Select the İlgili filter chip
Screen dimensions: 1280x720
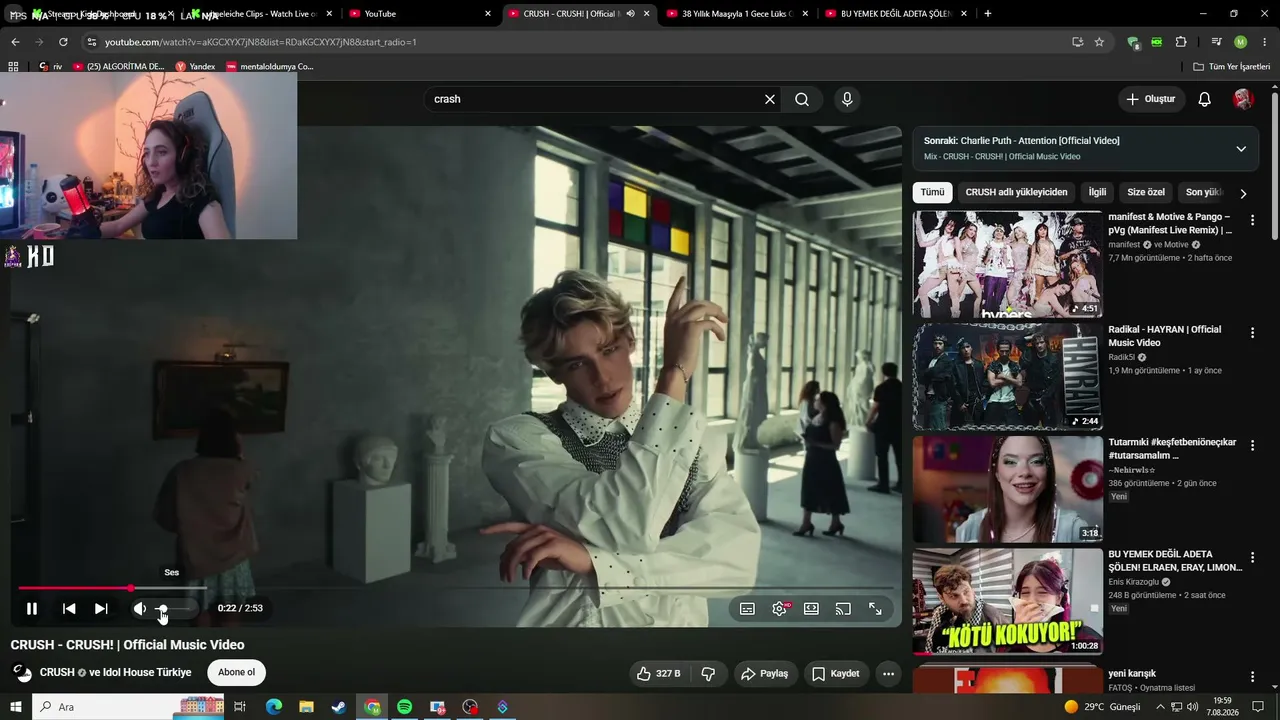tap(1098, 192)
